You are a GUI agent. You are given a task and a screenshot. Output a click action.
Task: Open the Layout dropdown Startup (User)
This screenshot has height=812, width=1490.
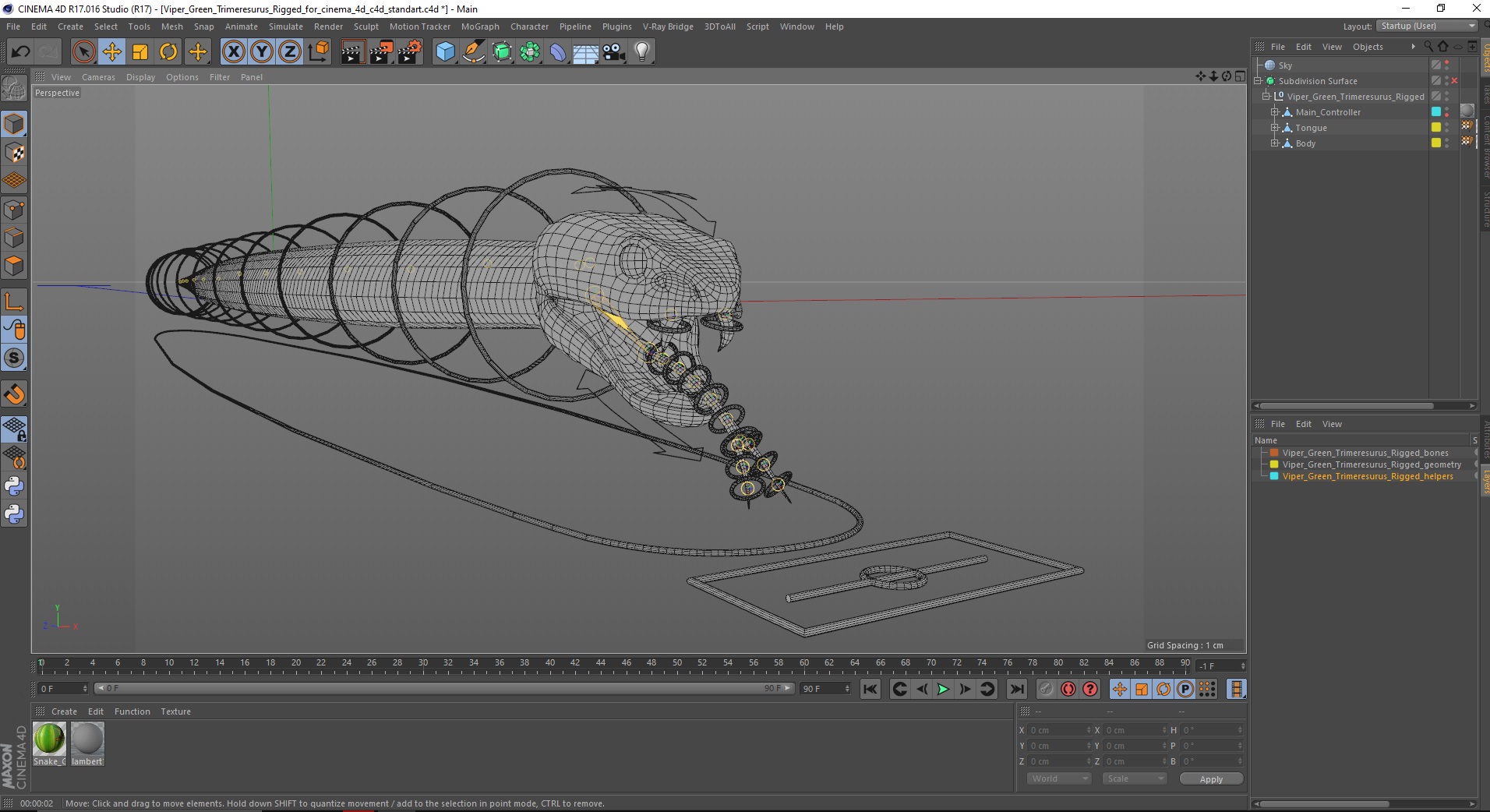(x=1427, y=26)
